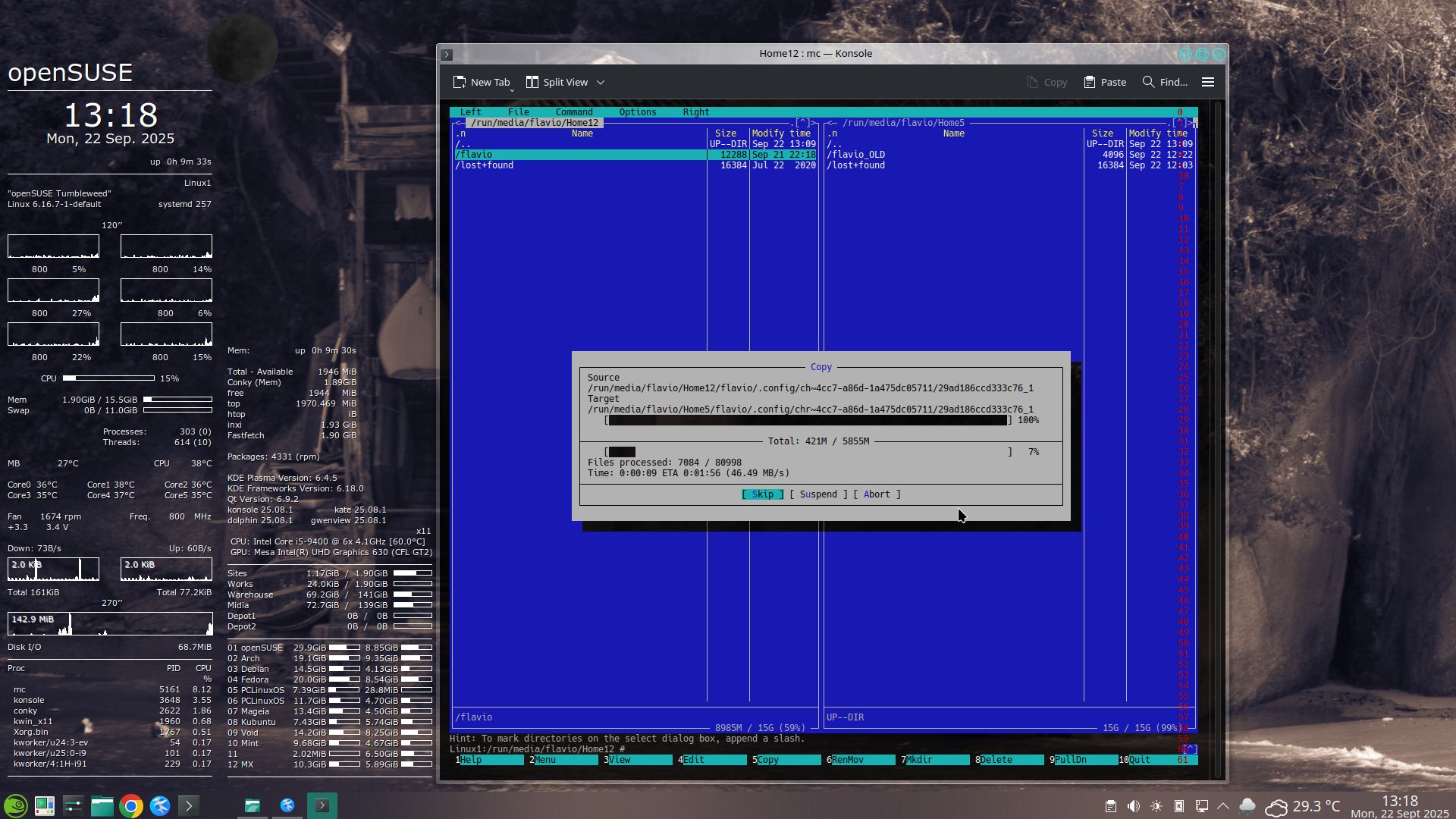
Task: Open left panel directory history arrow
Action: [x=802, y=123]
